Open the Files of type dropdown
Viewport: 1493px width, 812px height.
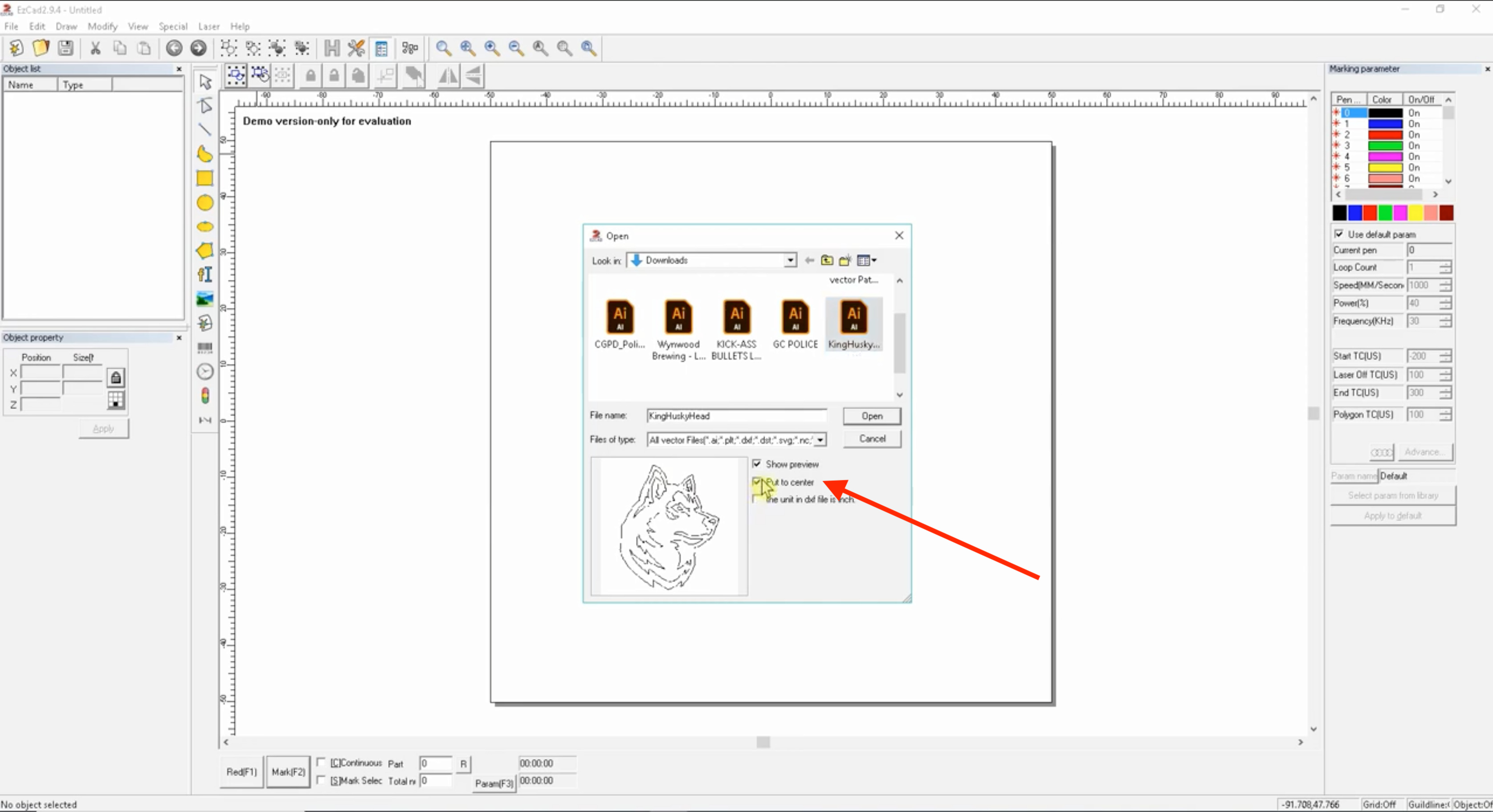820,440
